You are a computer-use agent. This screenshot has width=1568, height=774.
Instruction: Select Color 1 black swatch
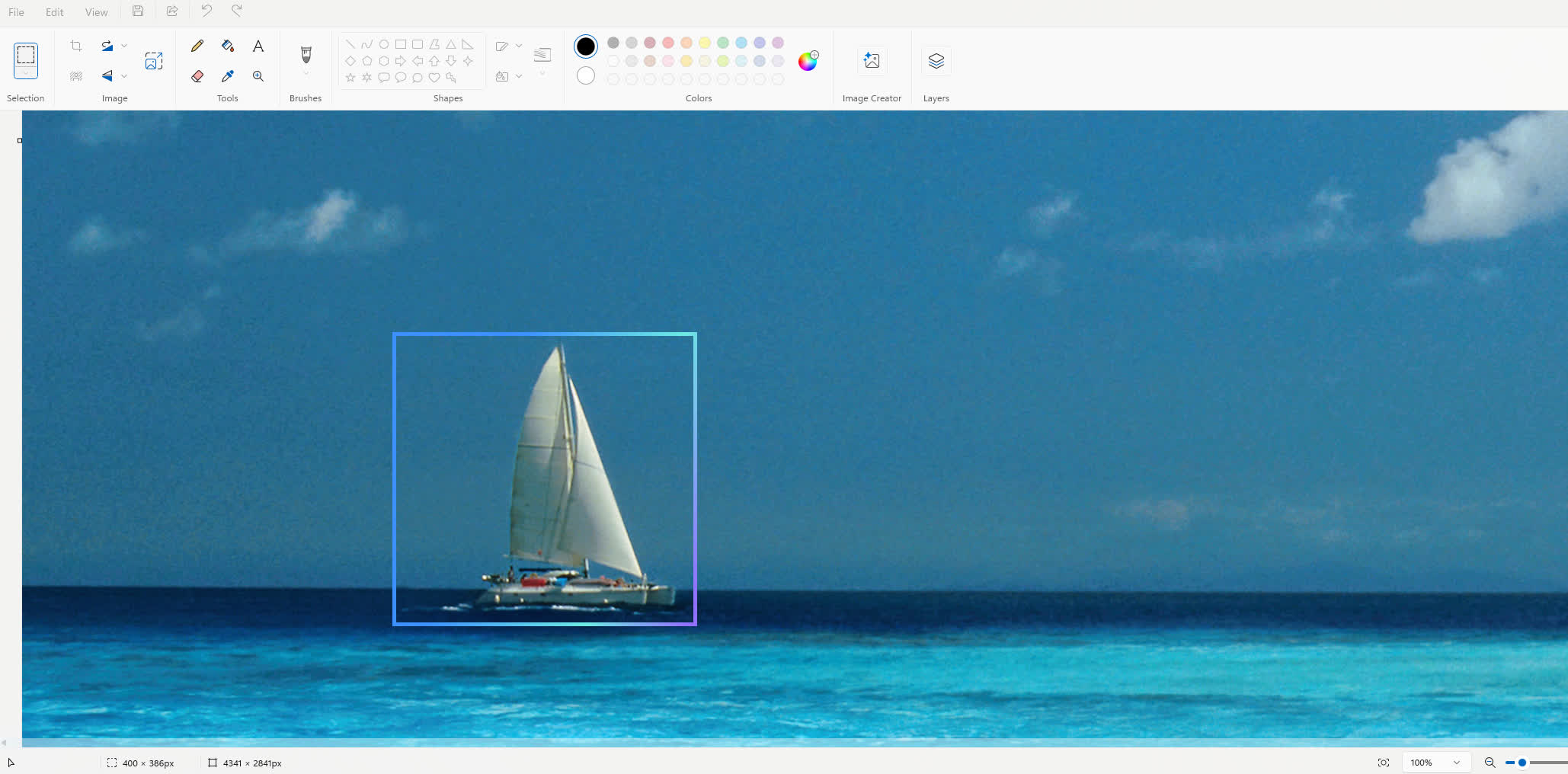coord(586,46)
